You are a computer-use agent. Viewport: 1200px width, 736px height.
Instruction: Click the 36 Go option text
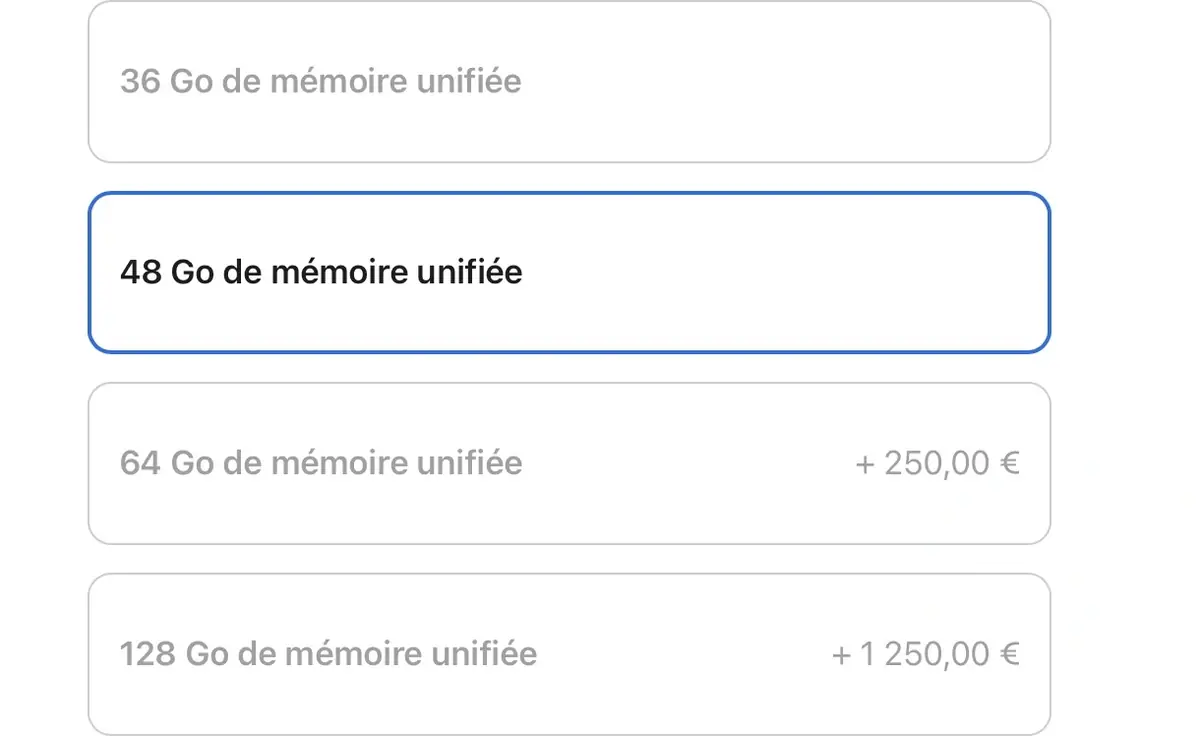click(320, 82)
